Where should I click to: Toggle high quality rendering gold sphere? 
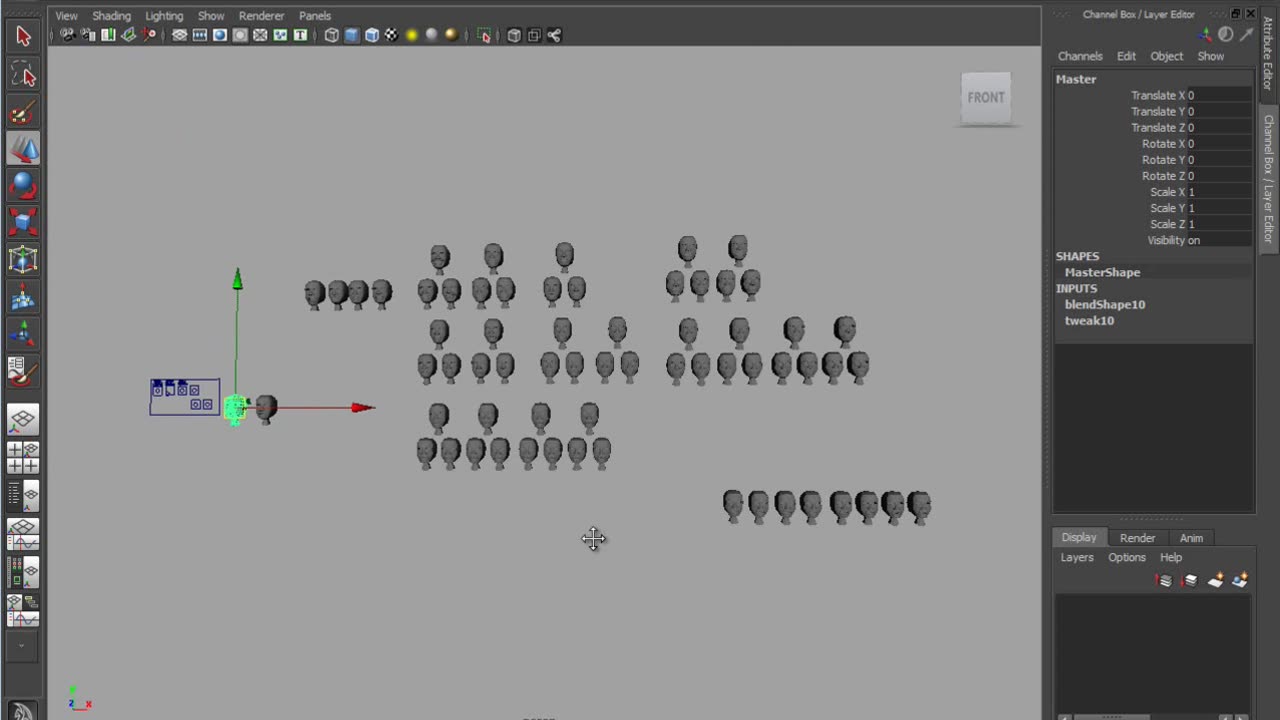(452, 35)
